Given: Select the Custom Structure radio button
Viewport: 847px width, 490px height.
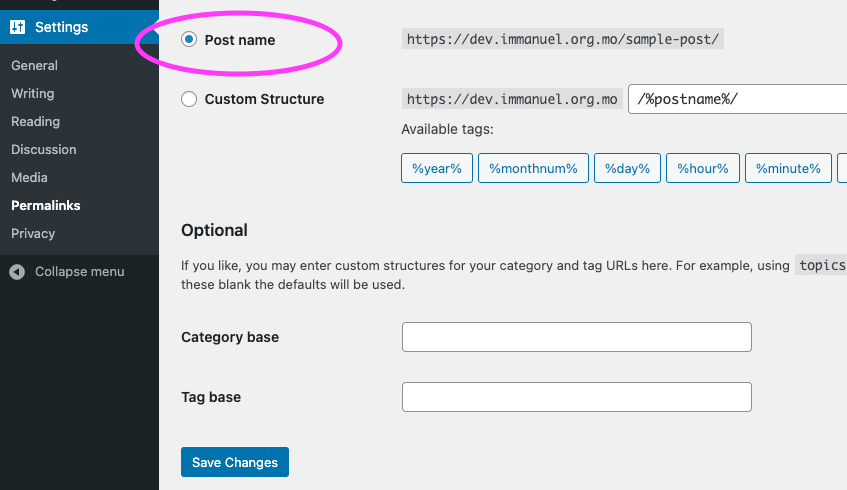Looking at the screenshot, I should point(189,99).
